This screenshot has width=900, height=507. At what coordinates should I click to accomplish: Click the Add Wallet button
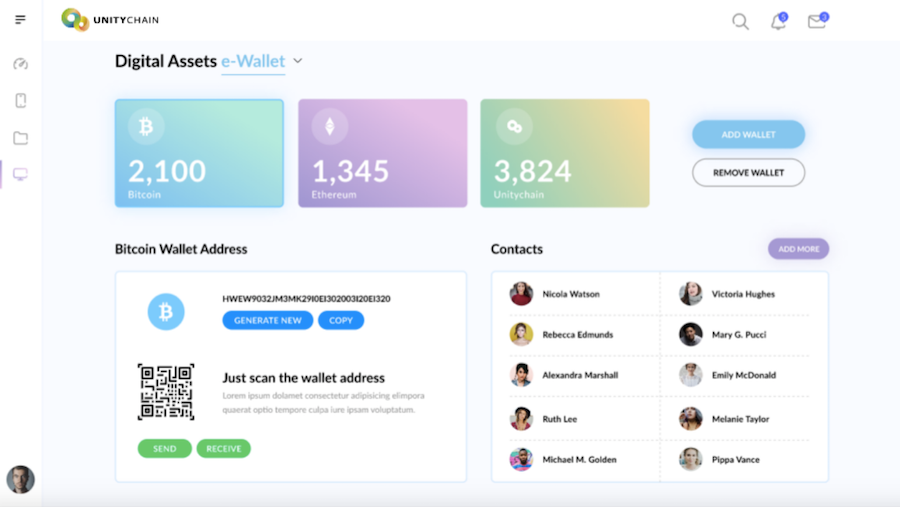coord(748,134)
